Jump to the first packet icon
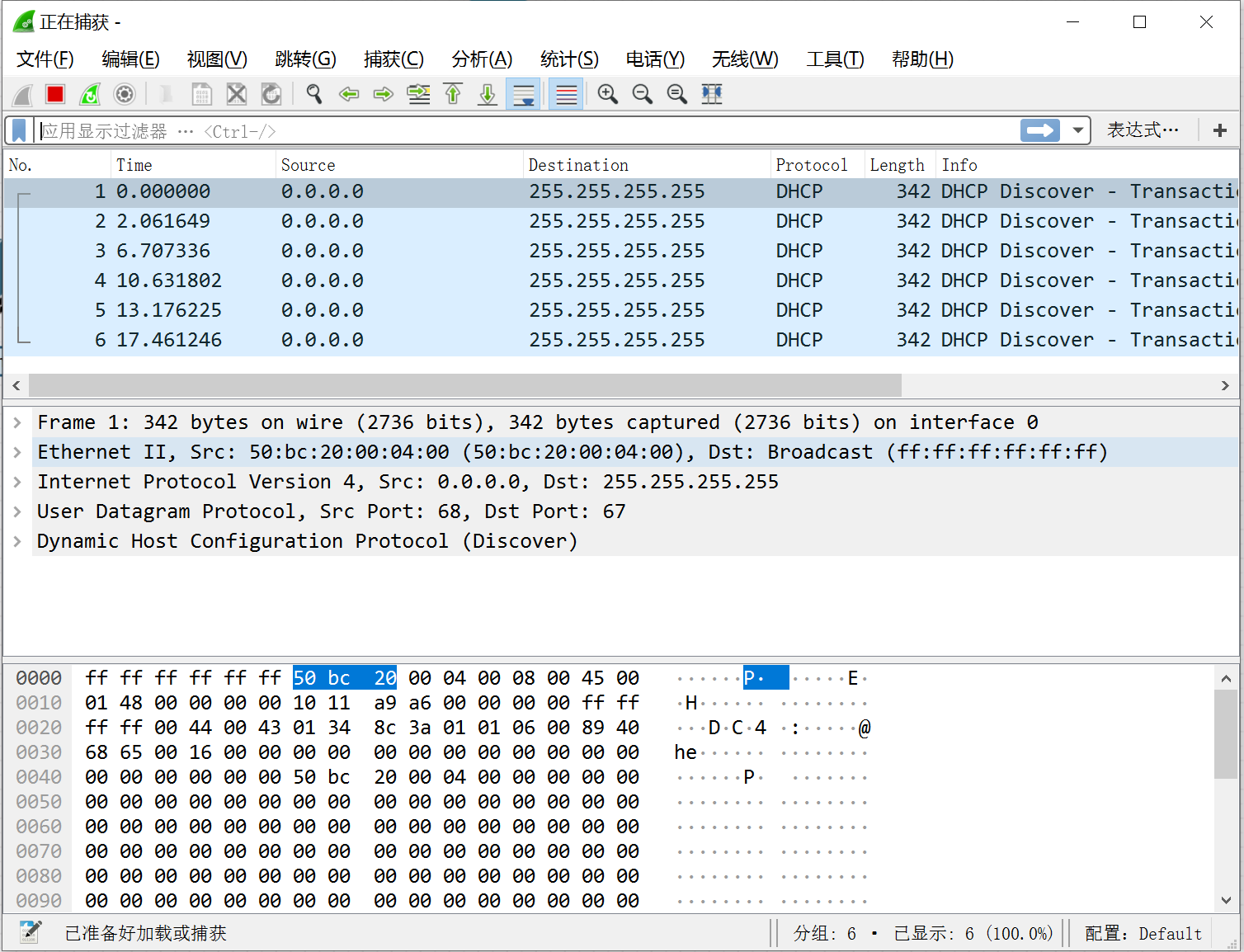This screenshot has width=1244, height=952. click(453, 95)
